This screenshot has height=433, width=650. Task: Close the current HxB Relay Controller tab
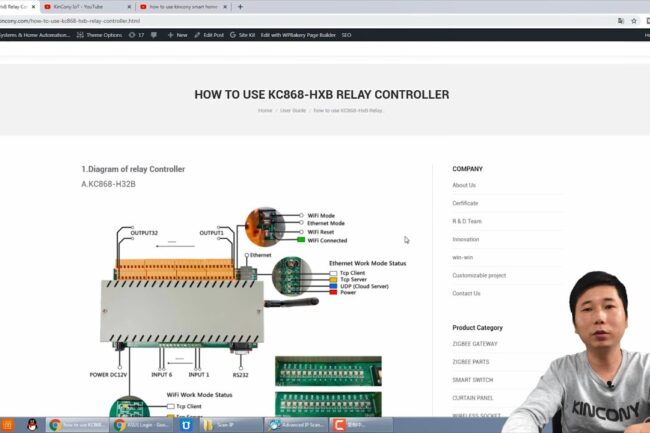pos(34,7)
